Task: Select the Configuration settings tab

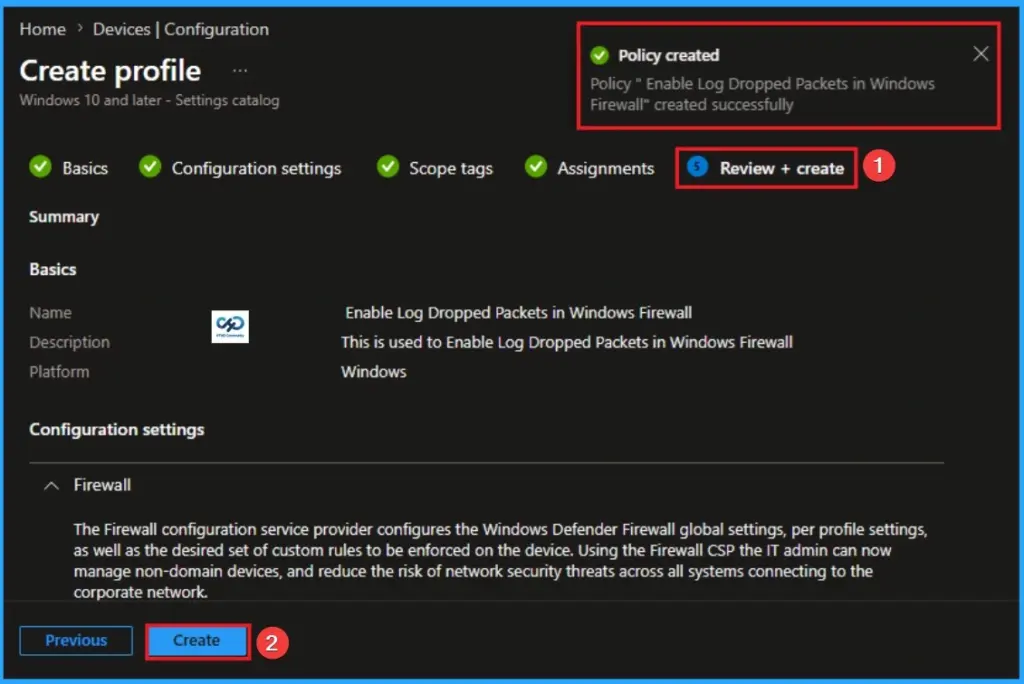Action: click(x=255, y=168)
